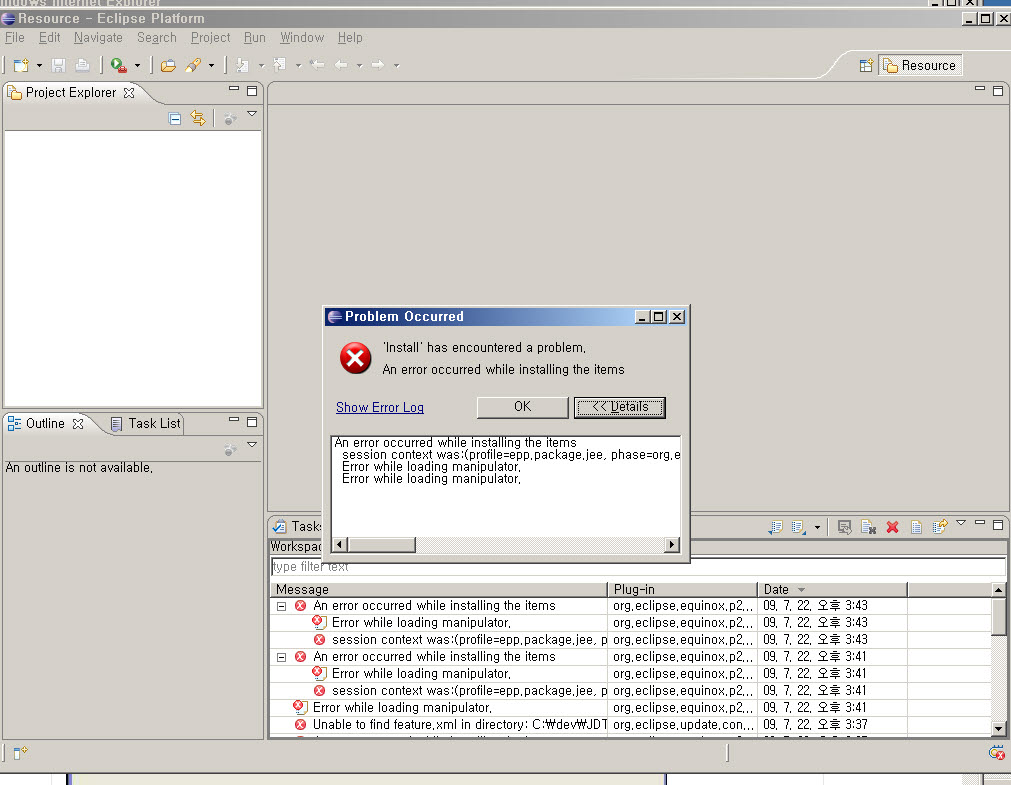Select 3:41 session context log row
Viewport: 1011px width, 785px height.
pyautogui.click(x=631, y=691)
